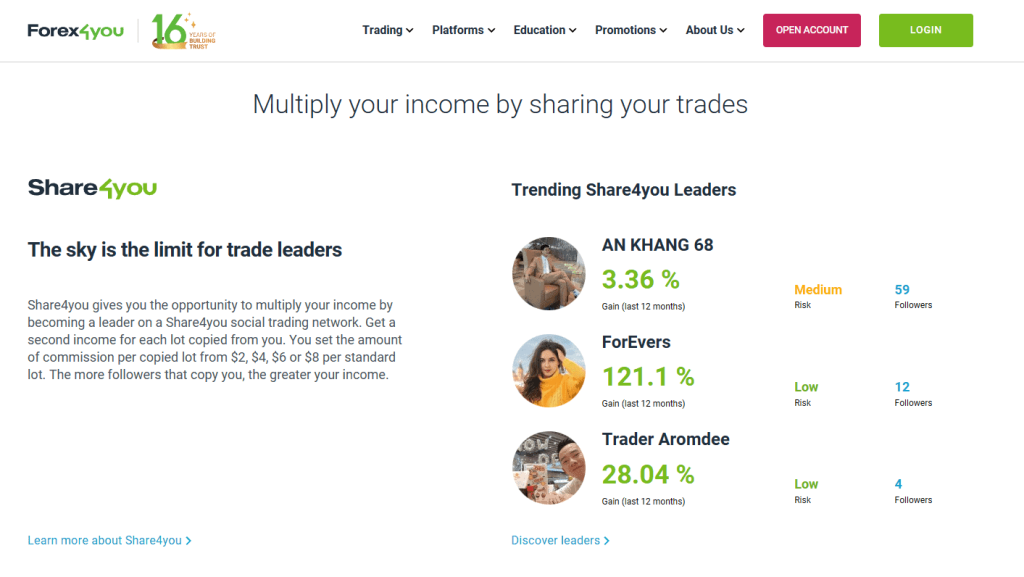The height and width of the screenshot is (577, 1024).
Task: Open the About Us menu
Action: click(715, 30)
